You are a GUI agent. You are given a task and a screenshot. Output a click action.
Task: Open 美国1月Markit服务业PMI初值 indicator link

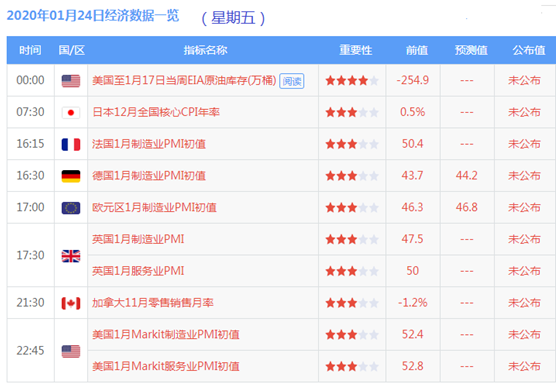point(166,366)
